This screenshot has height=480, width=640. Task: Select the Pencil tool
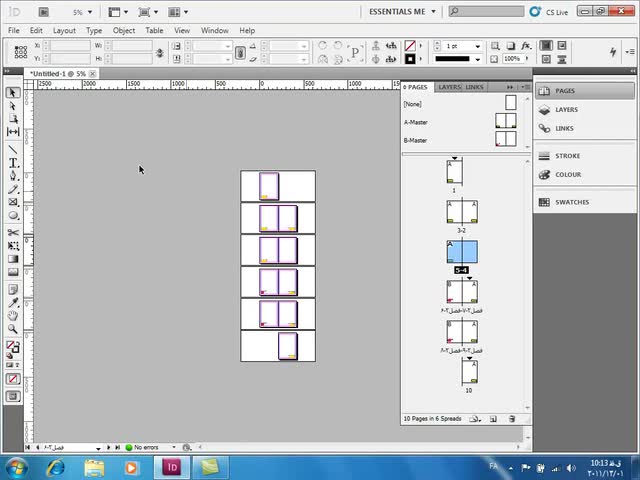pos(13,189)
